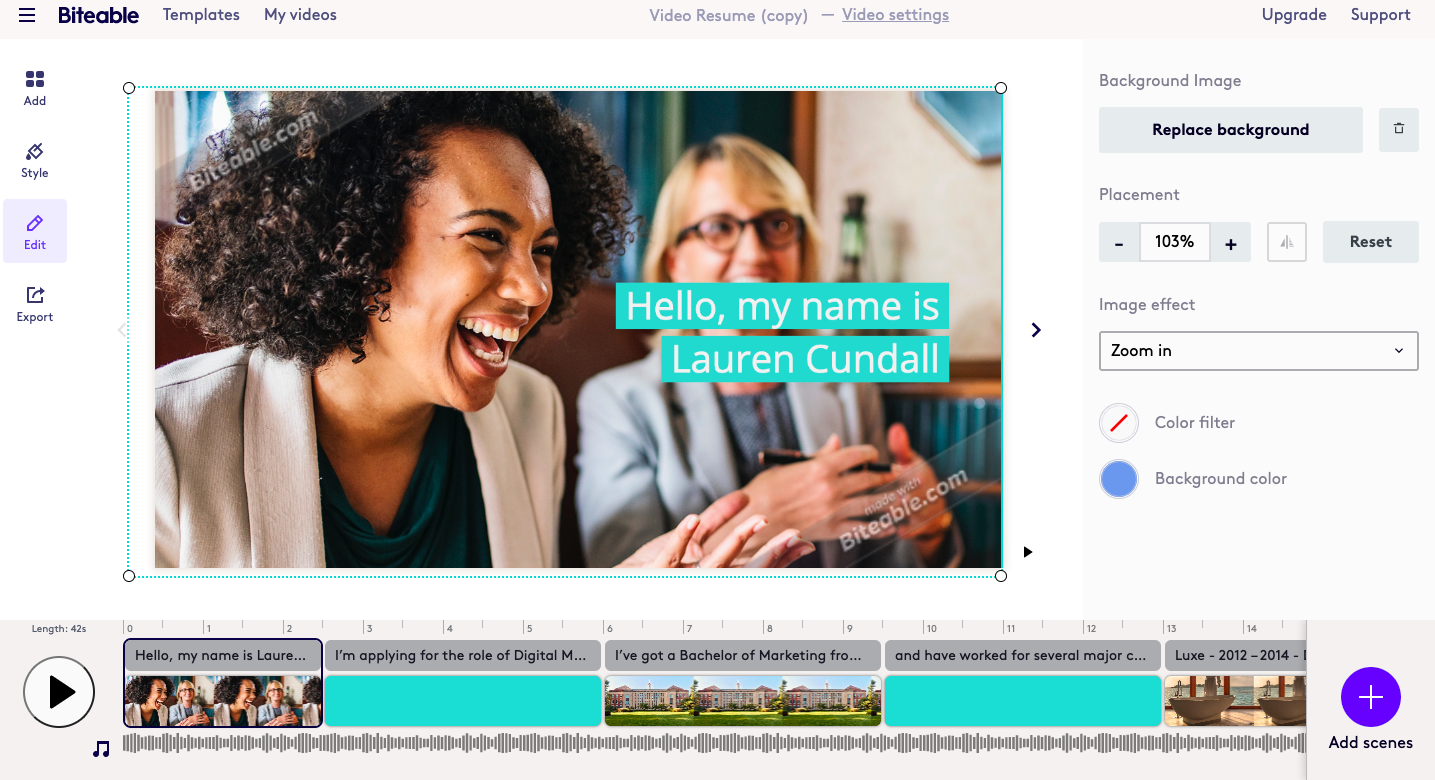Increase placement zoom with plus button
This screenshot has height=780, width=1435.
click(1231, 243)
